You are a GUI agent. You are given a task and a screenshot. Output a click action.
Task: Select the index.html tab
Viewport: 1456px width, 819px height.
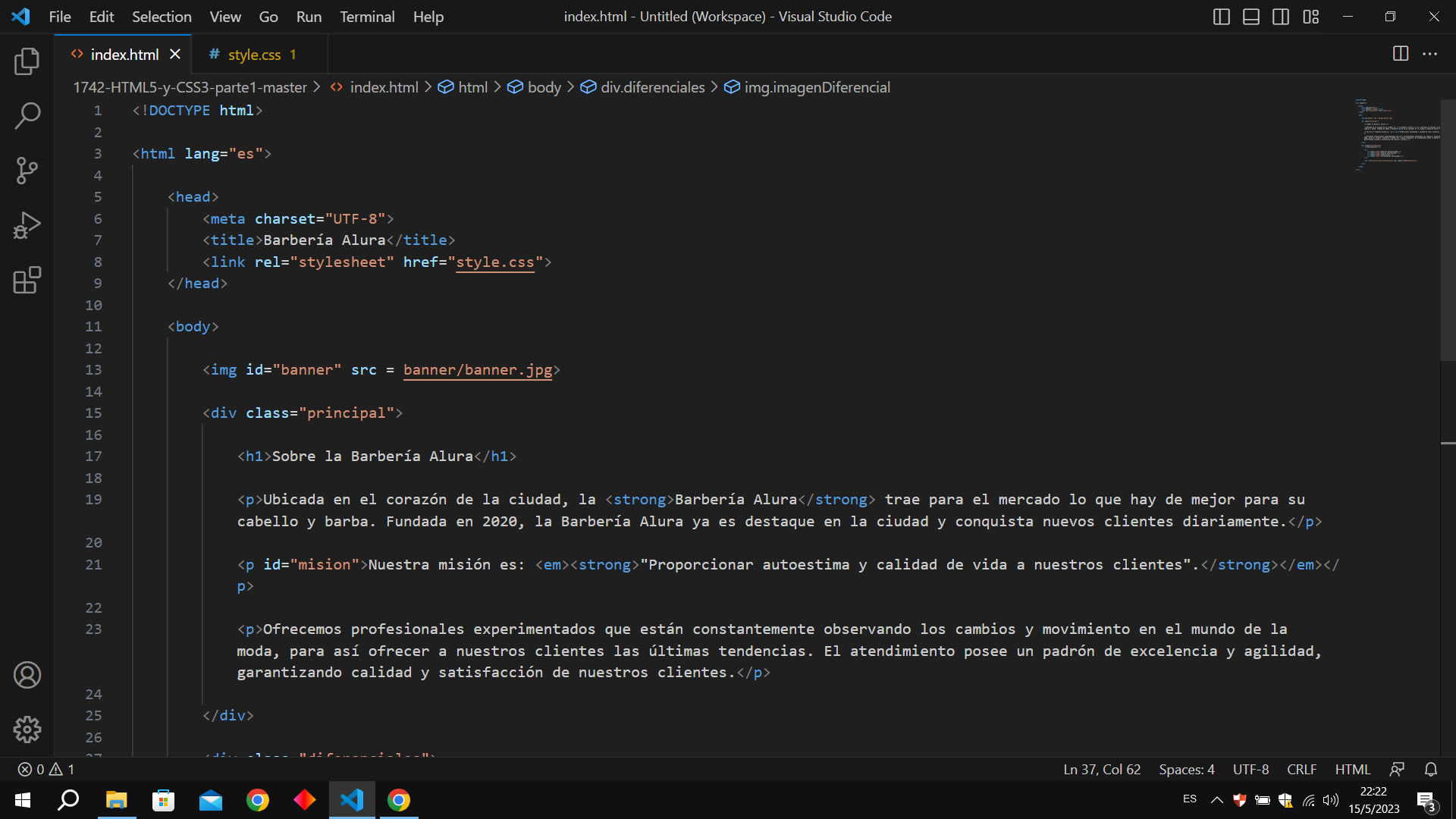coord(124,55)
